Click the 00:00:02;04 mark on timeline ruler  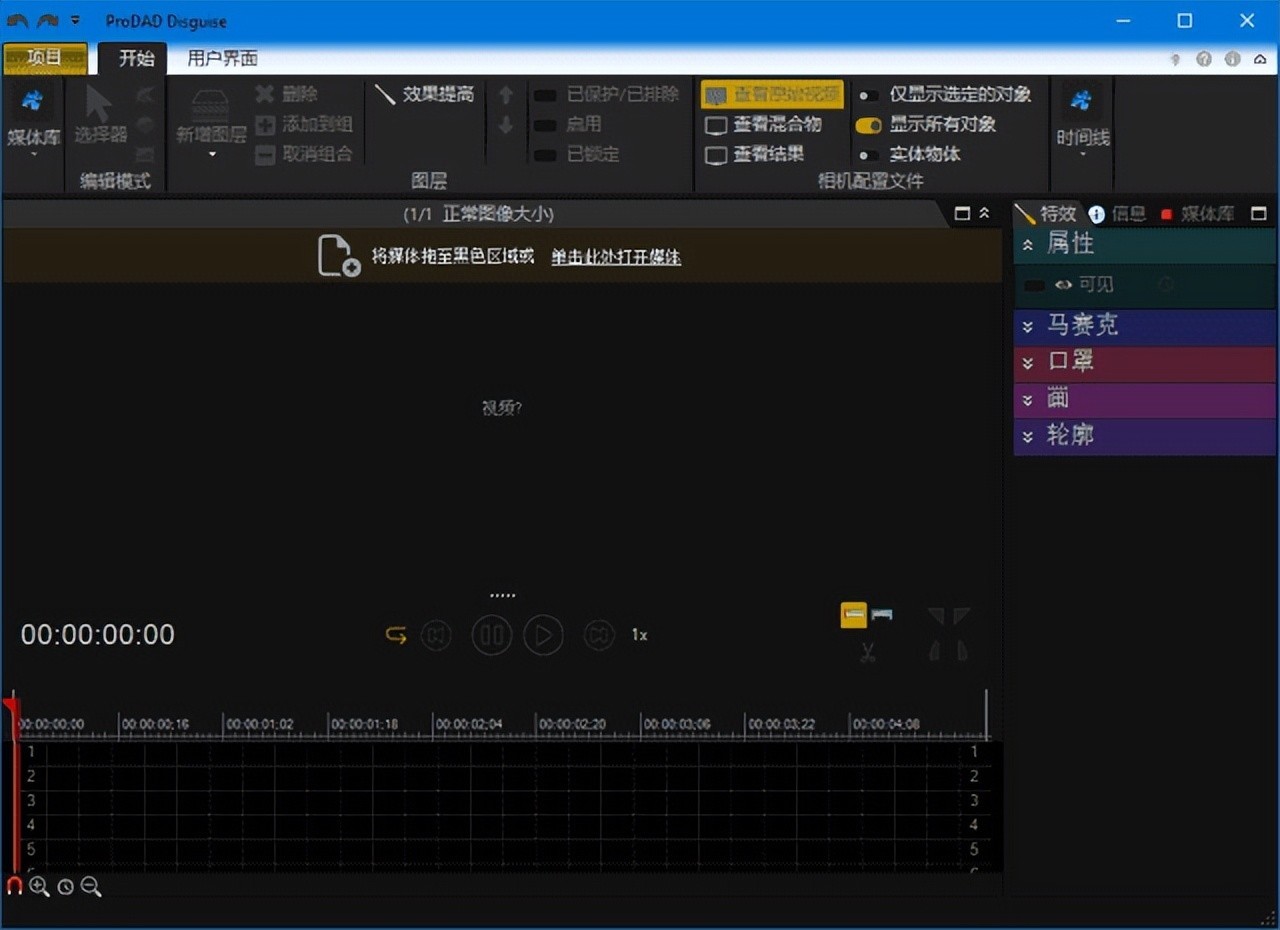[468, 723]
